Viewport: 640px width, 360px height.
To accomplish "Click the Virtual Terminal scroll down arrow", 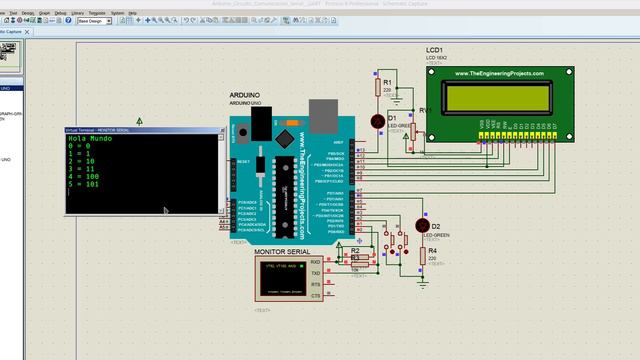I will click(x=221, y=211).
